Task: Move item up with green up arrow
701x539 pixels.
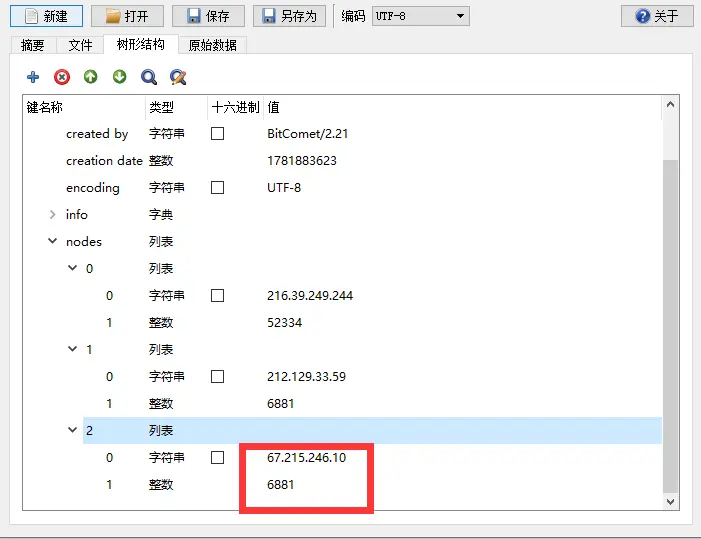Action: pyautogui.click(x=91, y=77)
